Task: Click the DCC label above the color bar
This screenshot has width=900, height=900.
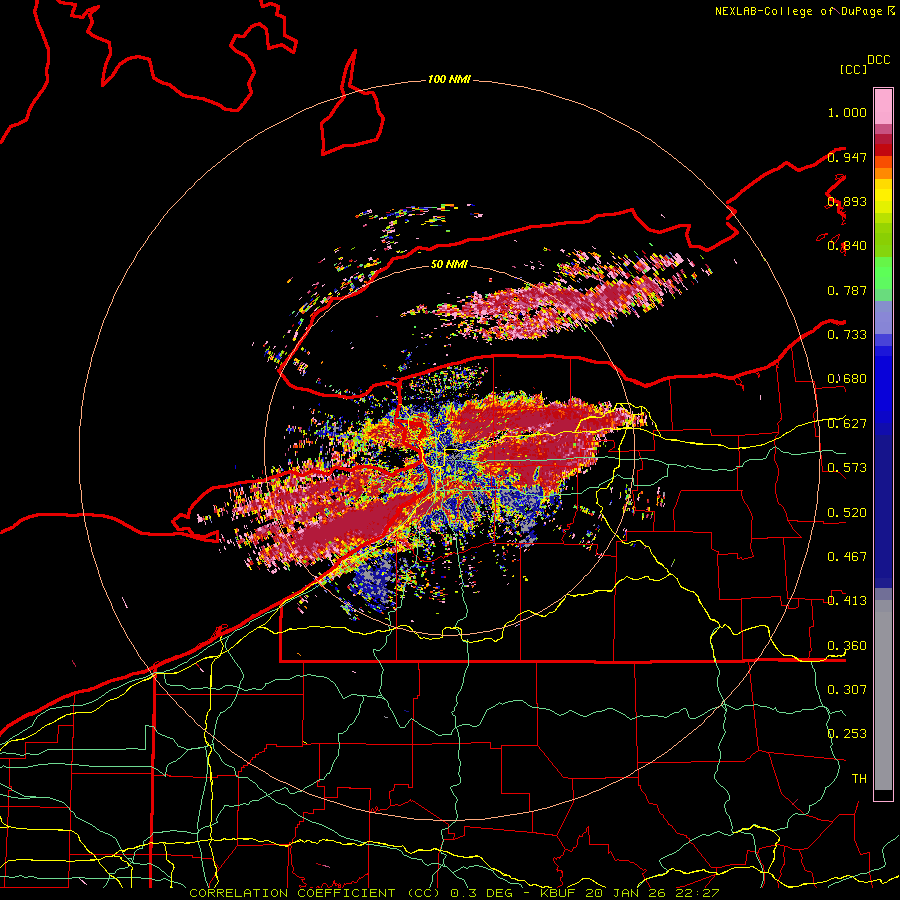Action: (879, 60)
